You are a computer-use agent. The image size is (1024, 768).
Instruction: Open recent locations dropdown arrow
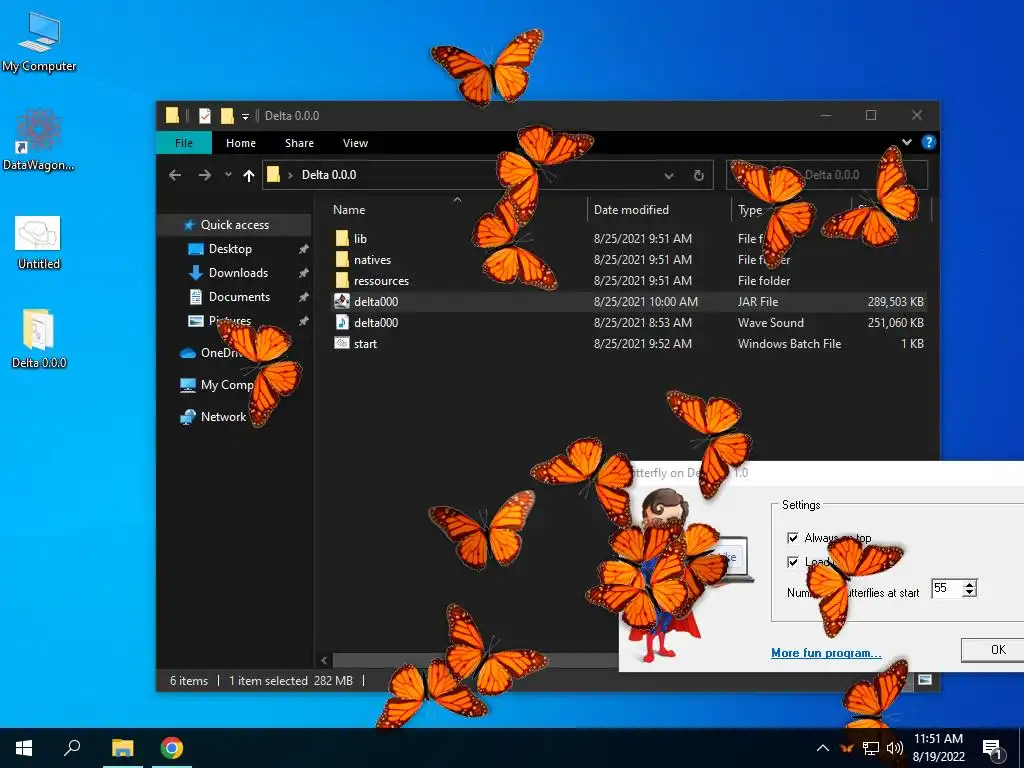coord(228,175)
